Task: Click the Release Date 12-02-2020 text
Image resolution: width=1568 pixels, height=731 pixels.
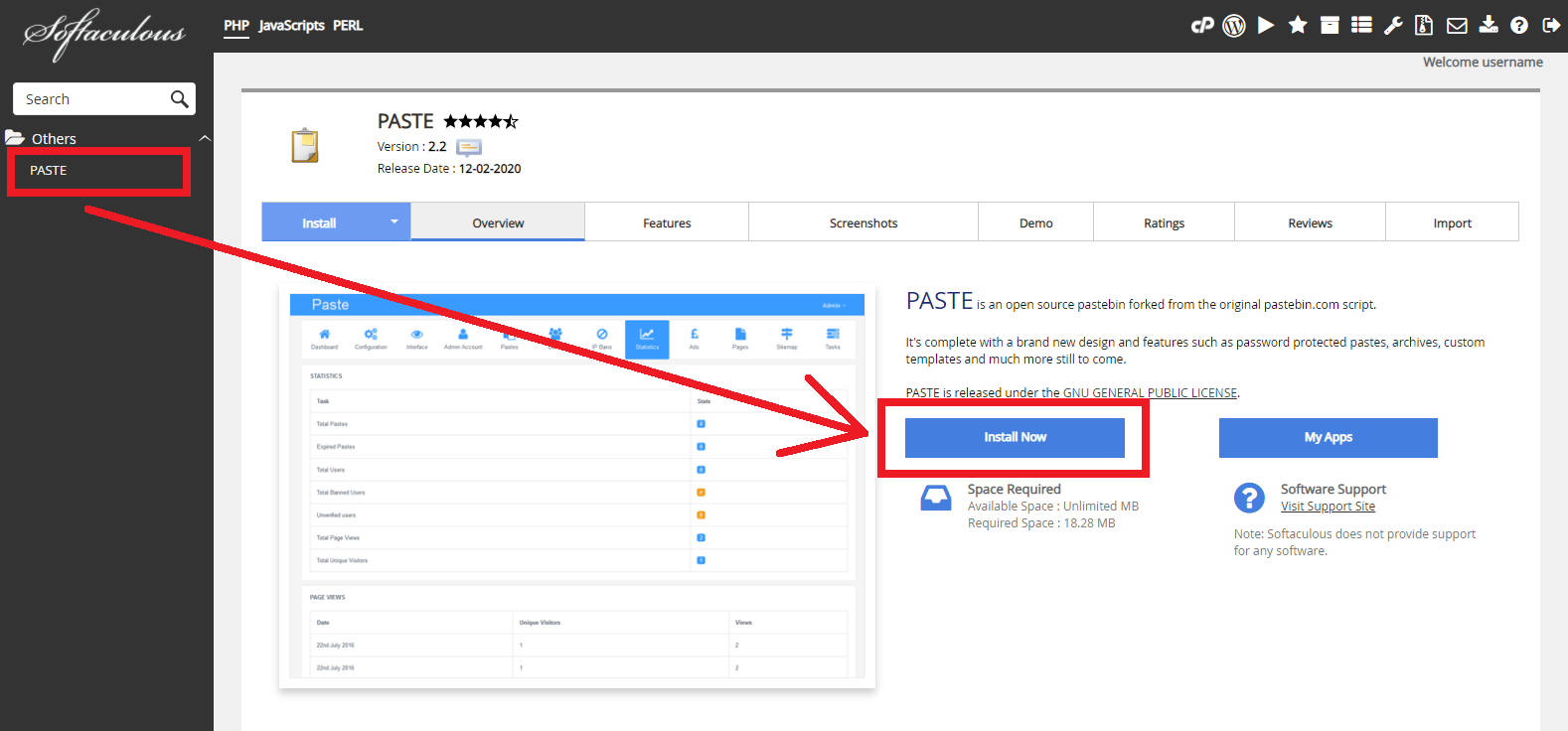Action: [449, 169]
